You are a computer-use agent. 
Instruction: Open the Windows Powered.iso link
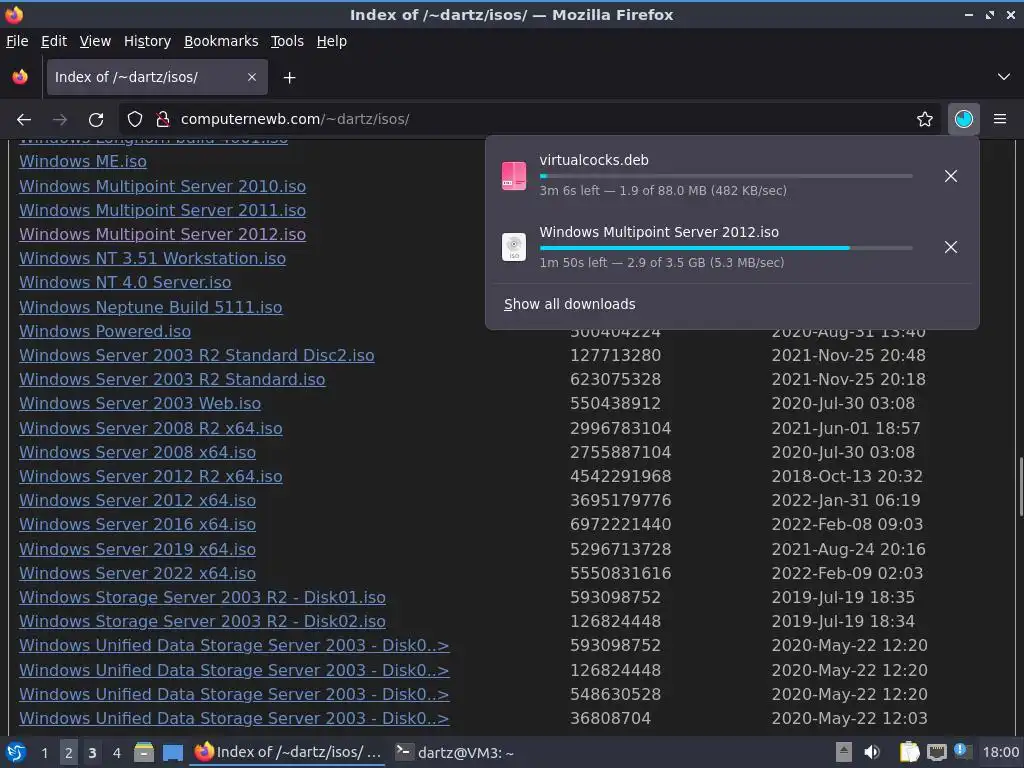point(105,331)
